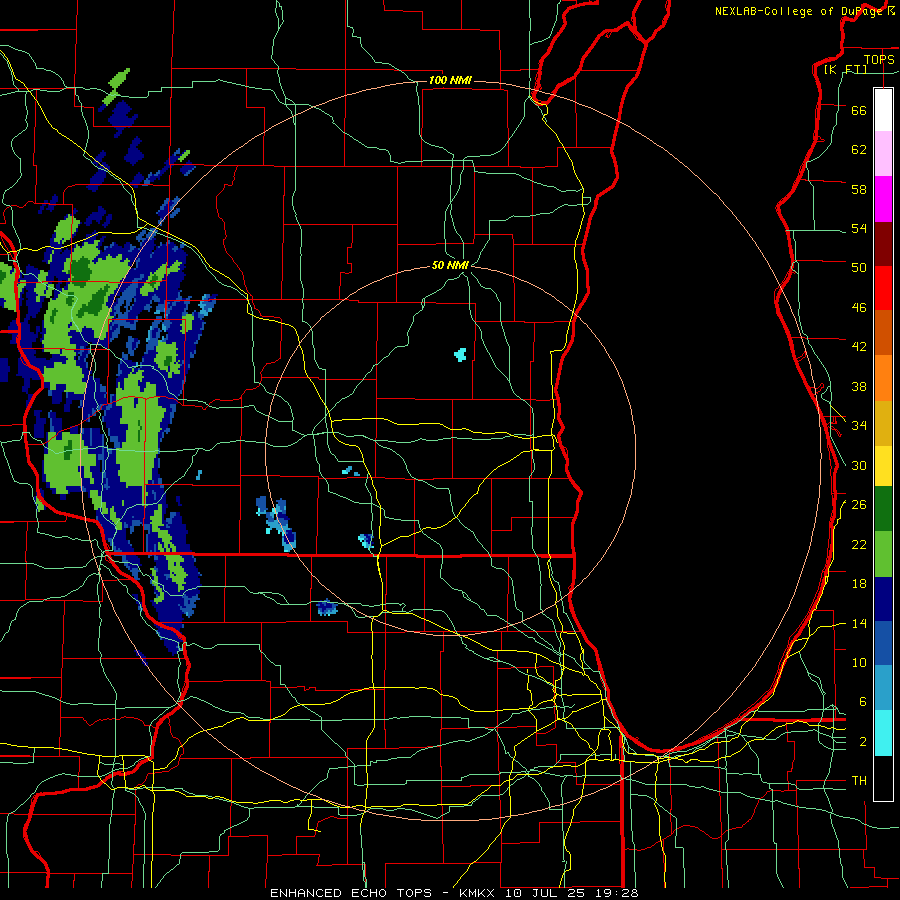900x900 pixels.
Task: Click the 19:28 timestamp
Action: point(616,893)
